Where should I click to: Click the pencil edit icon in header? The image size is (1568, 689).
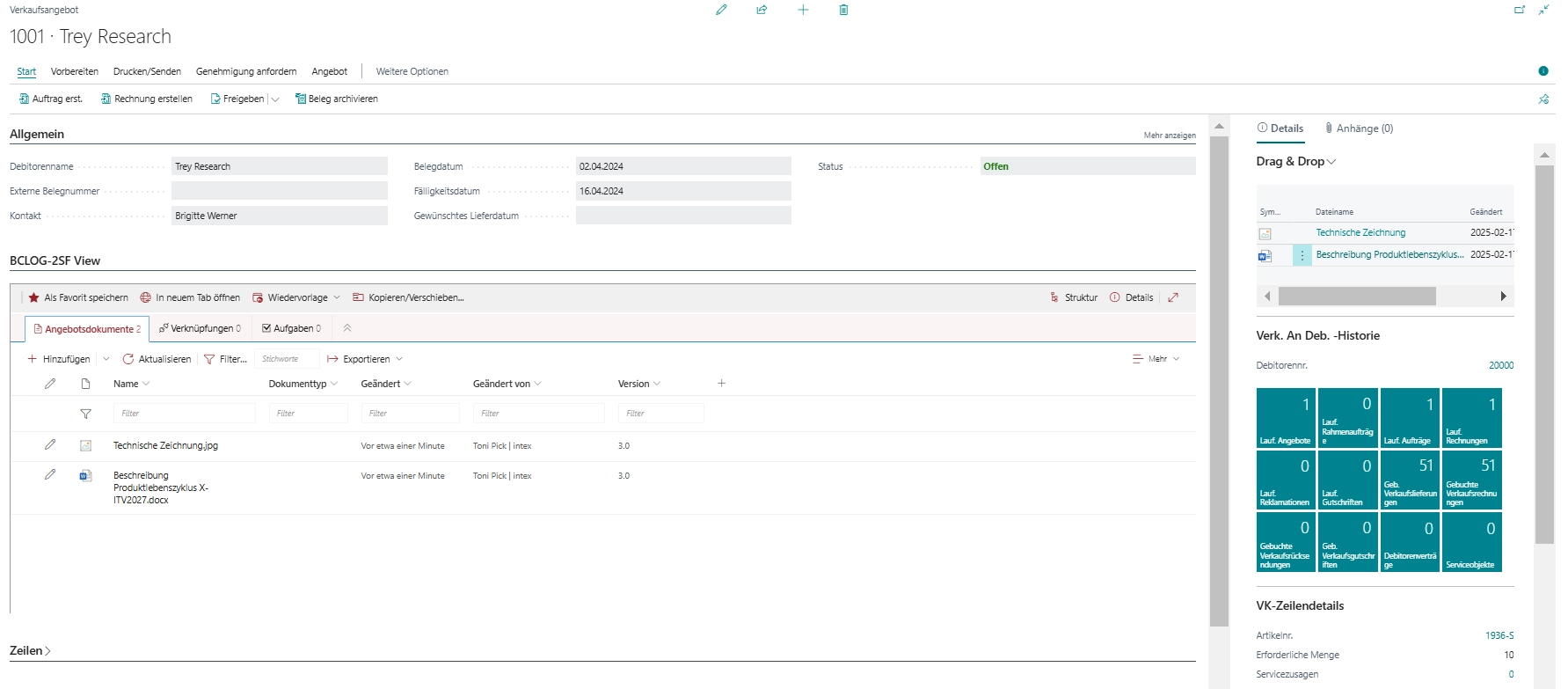[721, 10]
